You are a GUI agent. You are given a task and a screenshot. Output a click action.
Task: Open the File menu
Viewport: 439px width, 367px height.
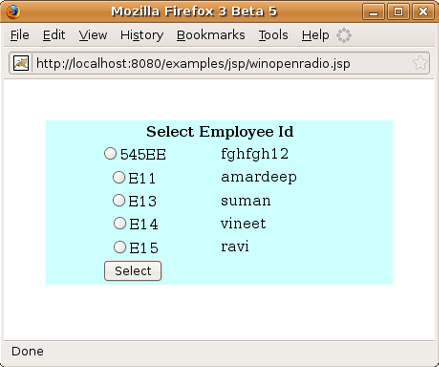tap(20, 35)
